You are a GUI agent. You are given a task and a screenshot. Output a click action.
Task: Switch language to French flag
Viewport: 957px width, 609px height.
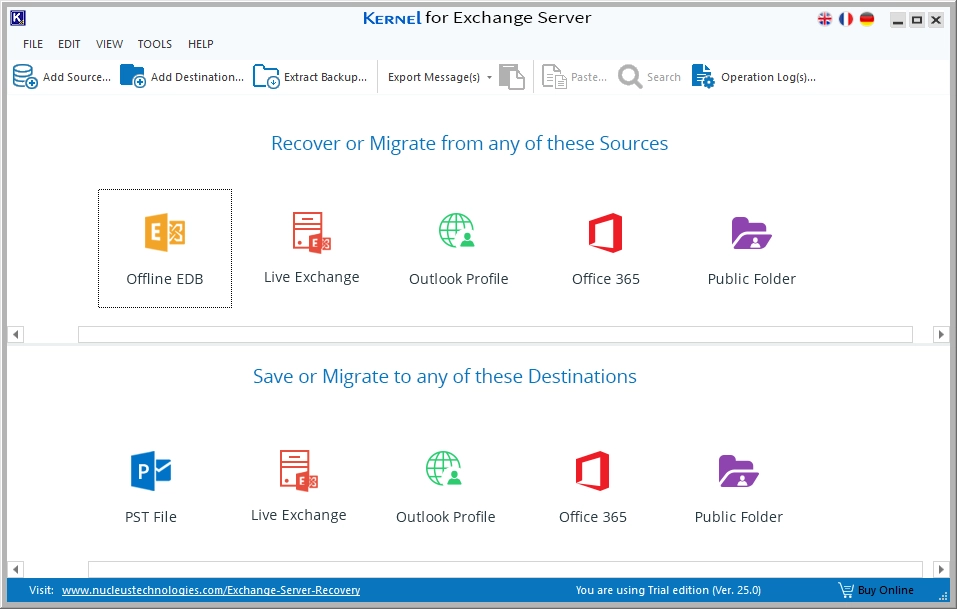pos(846,20)
